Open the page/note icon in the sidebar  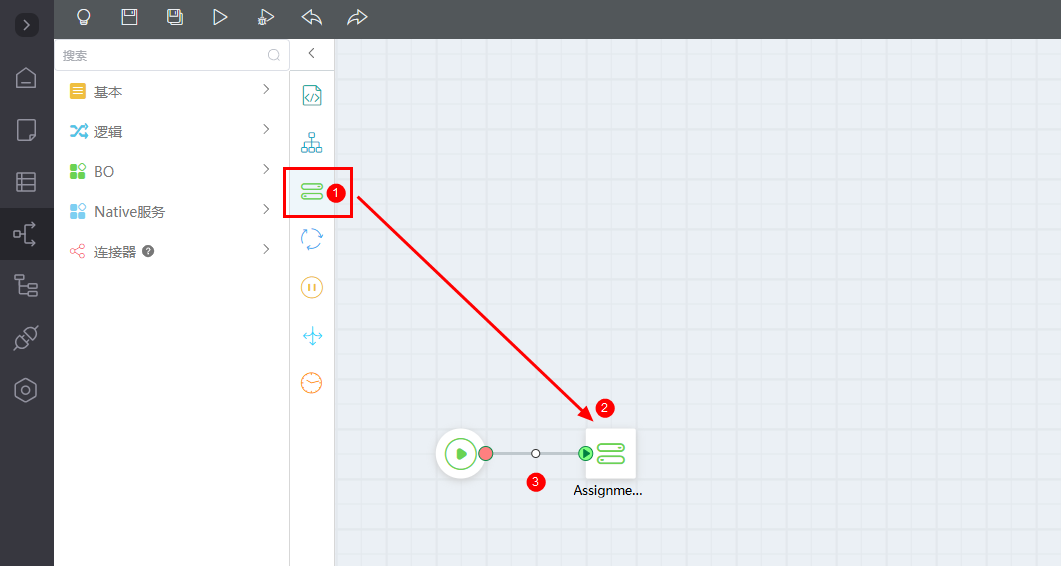click(x=26, y=130)
